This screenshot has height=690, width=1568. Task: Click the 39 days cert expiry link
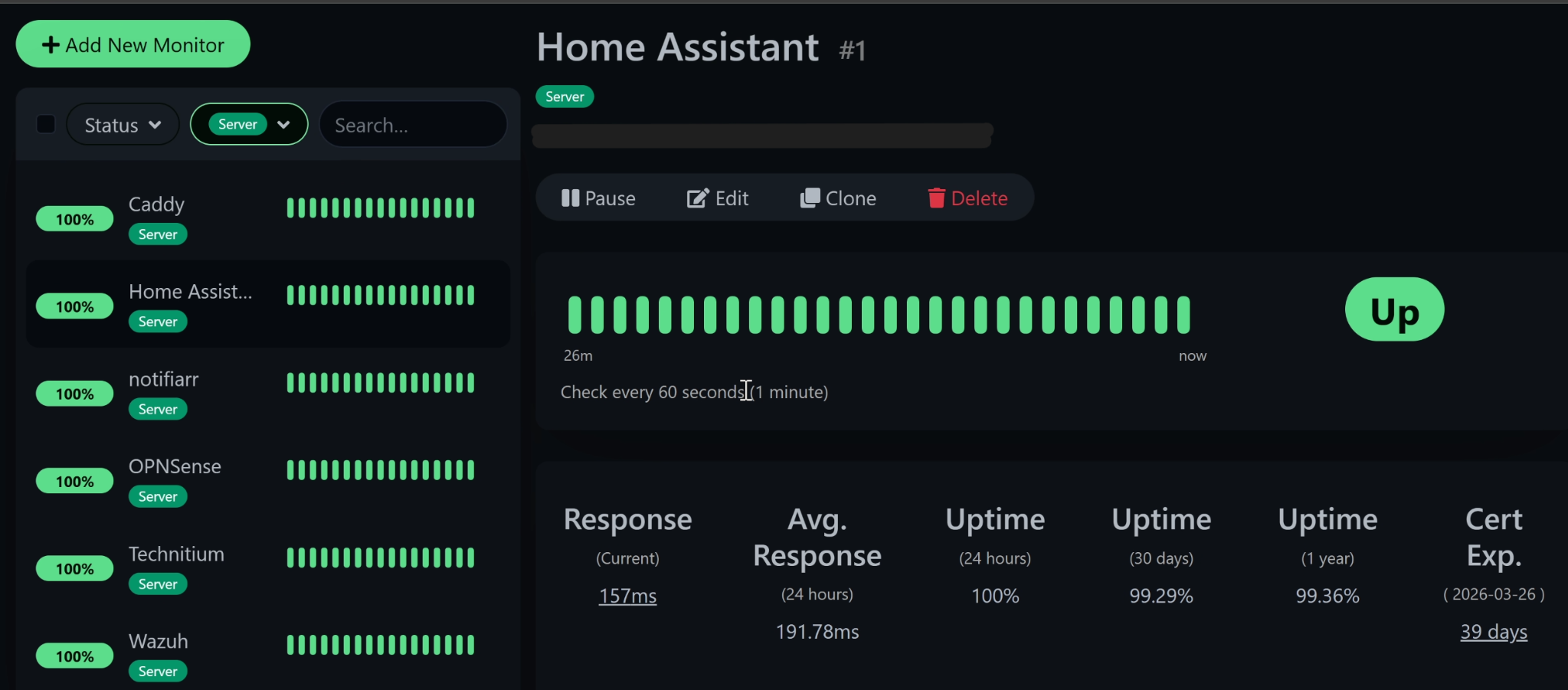click(1494, 632)
